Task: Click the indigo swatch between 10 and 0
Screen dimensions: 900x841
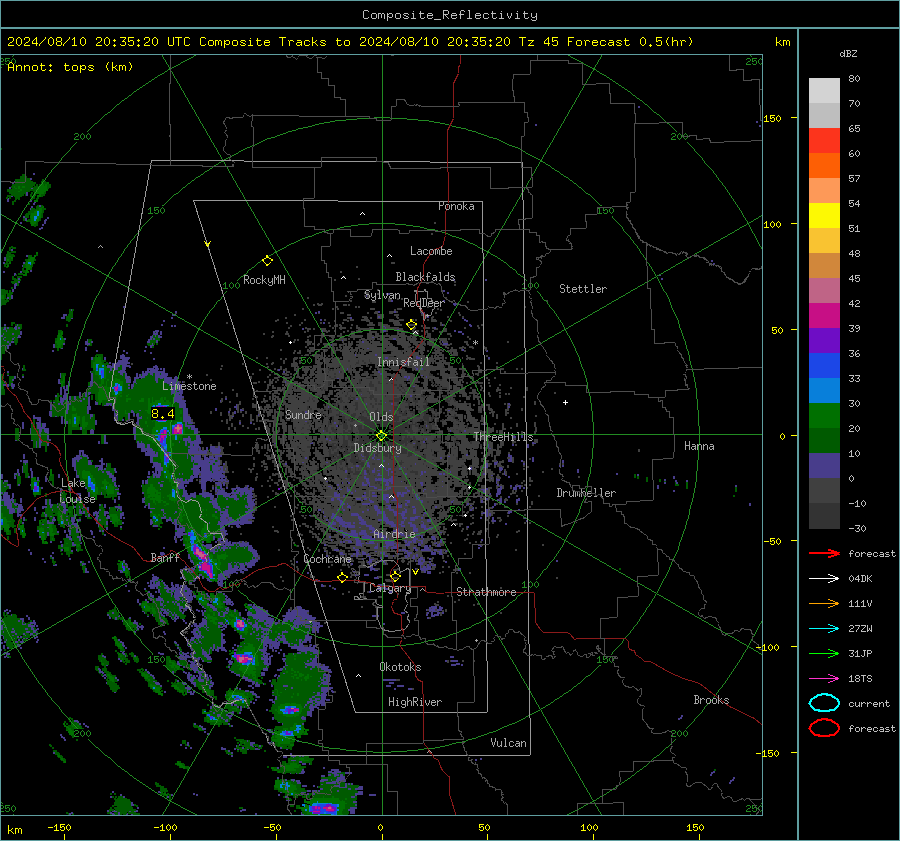Action: [824, 466]
